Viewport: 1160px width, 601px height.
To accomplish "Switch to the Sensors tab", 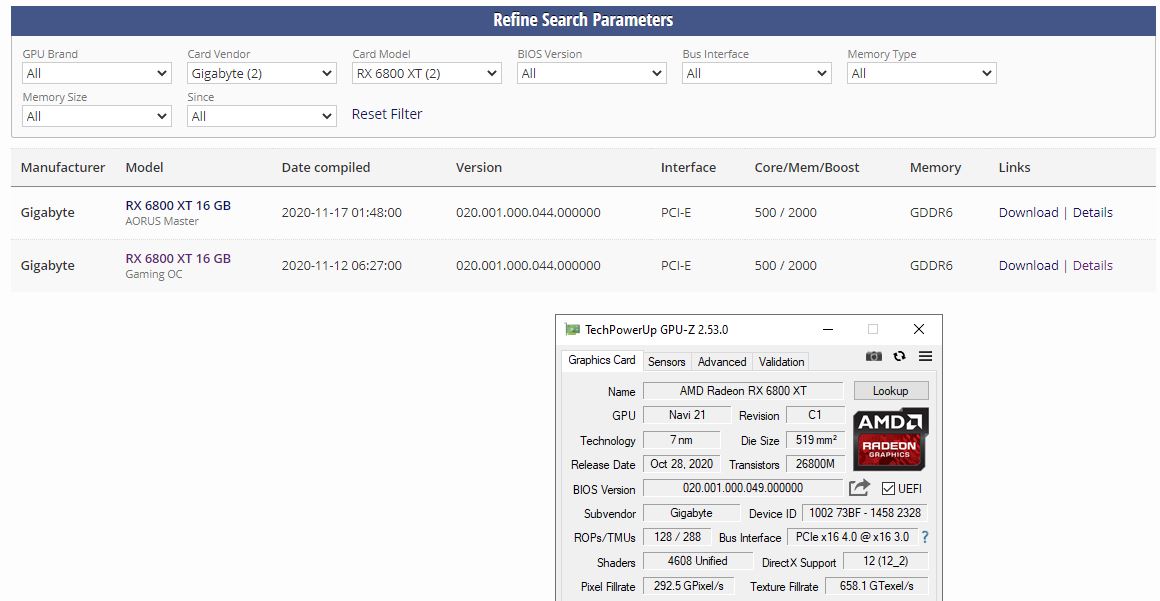I will [666, 362].
